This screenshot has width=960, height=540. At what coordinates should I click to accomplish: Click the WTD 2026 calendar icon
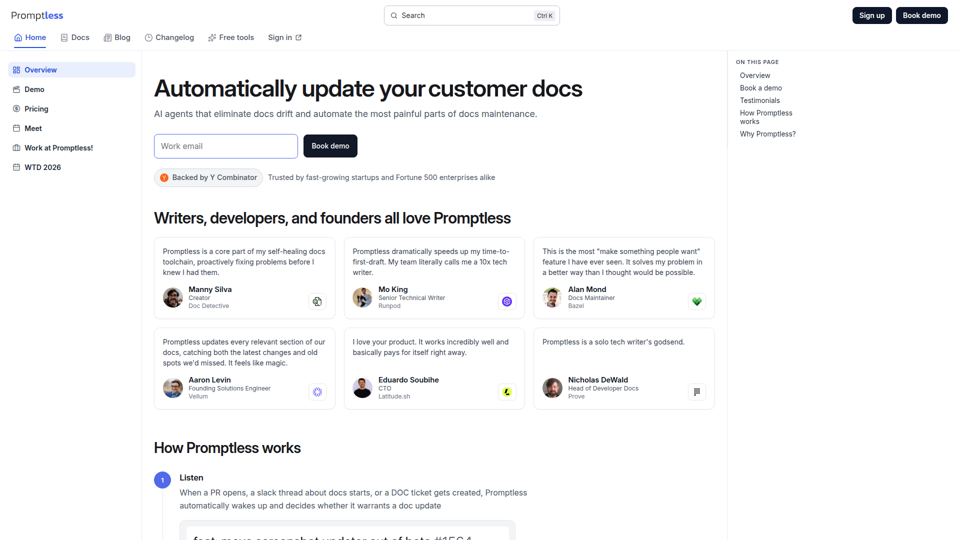point(17,167)
